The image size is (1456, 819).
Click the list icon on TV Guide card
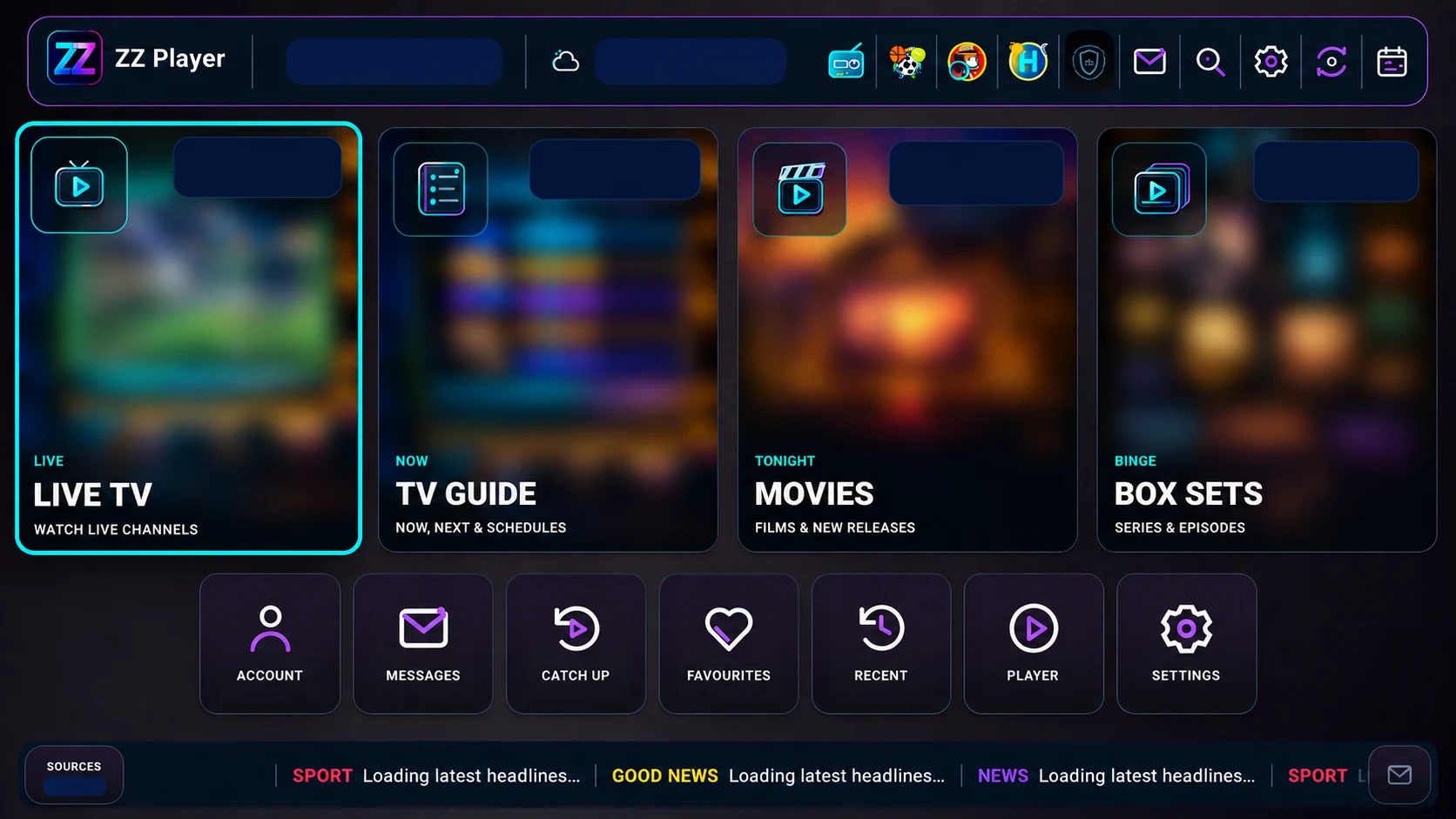(x=441, y=189)
